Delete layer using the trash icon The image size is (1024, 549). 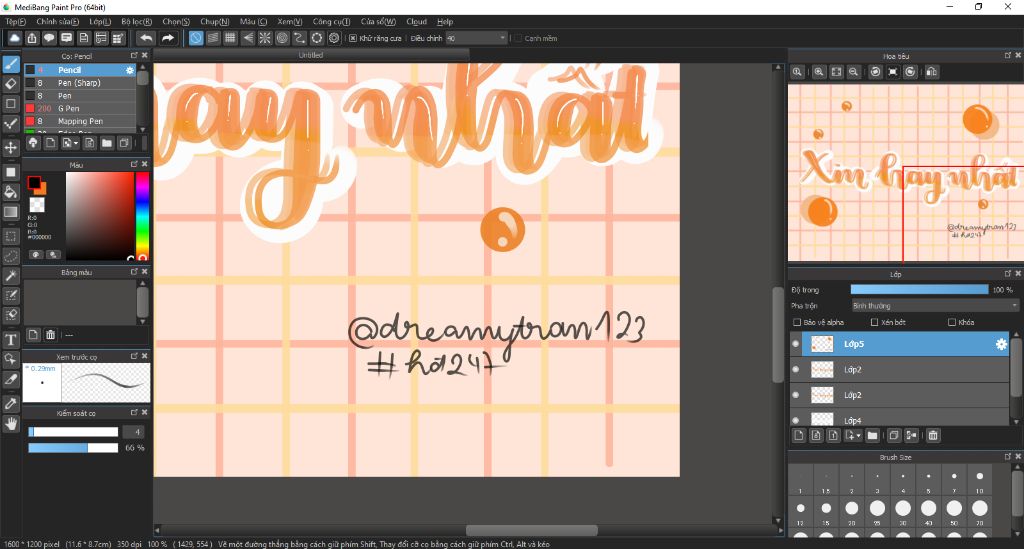(x=933, y=435)
